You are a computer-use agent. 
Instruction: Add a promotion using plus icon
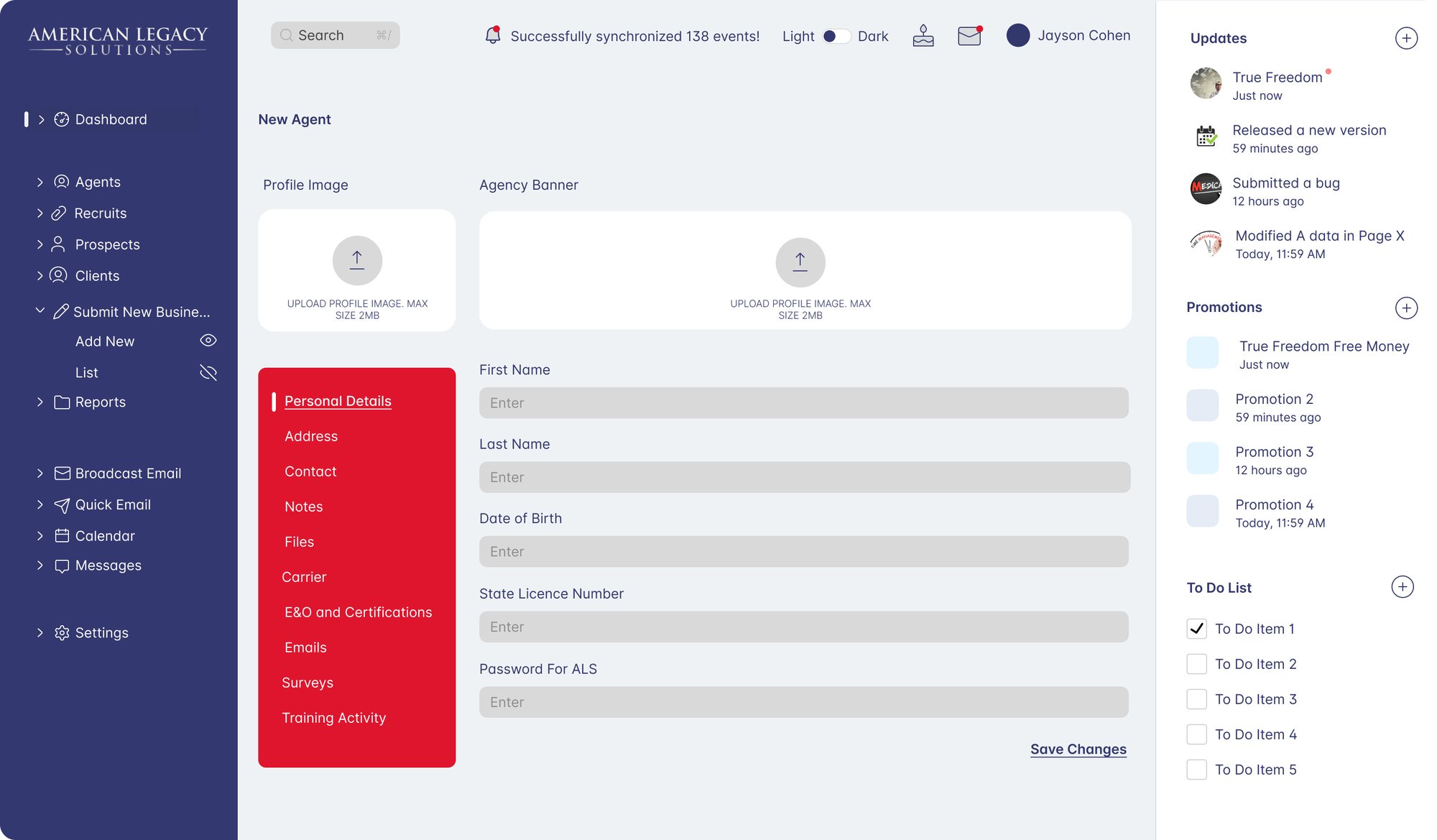[x=1406, y=308]
